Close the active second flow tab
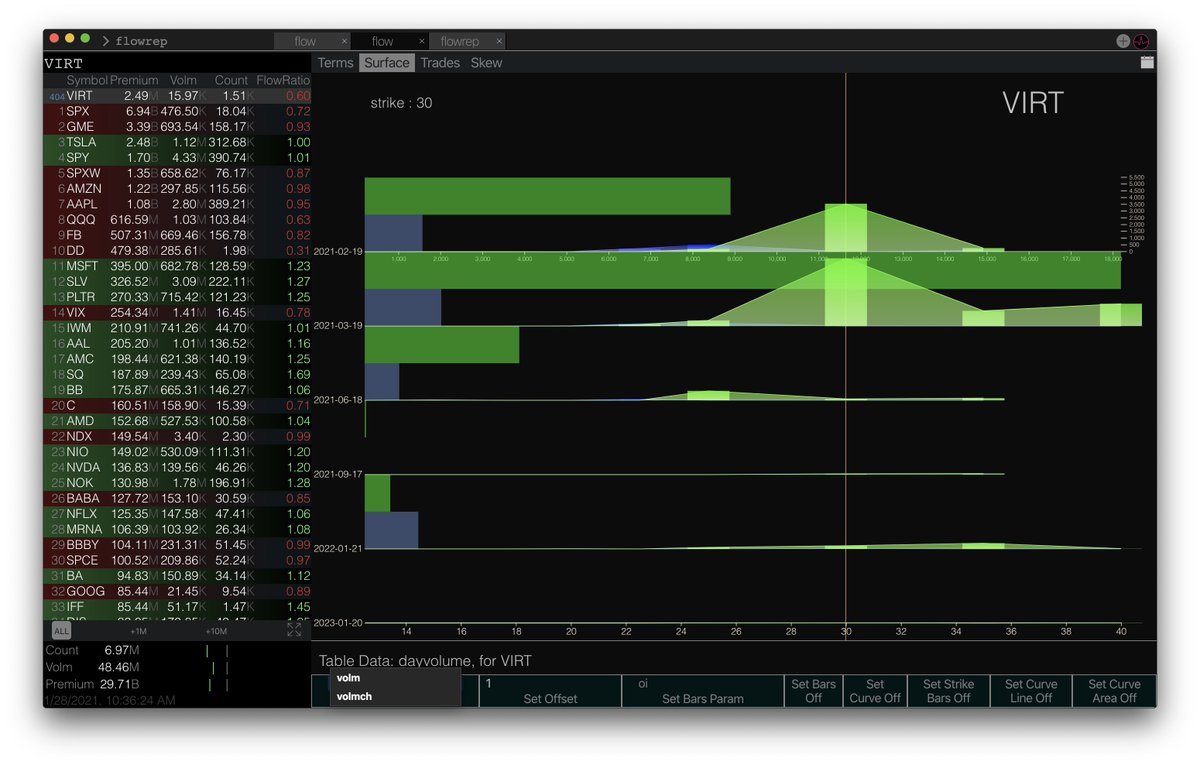The width and height of the screenshot is (1200, 765). pos(422,41)
